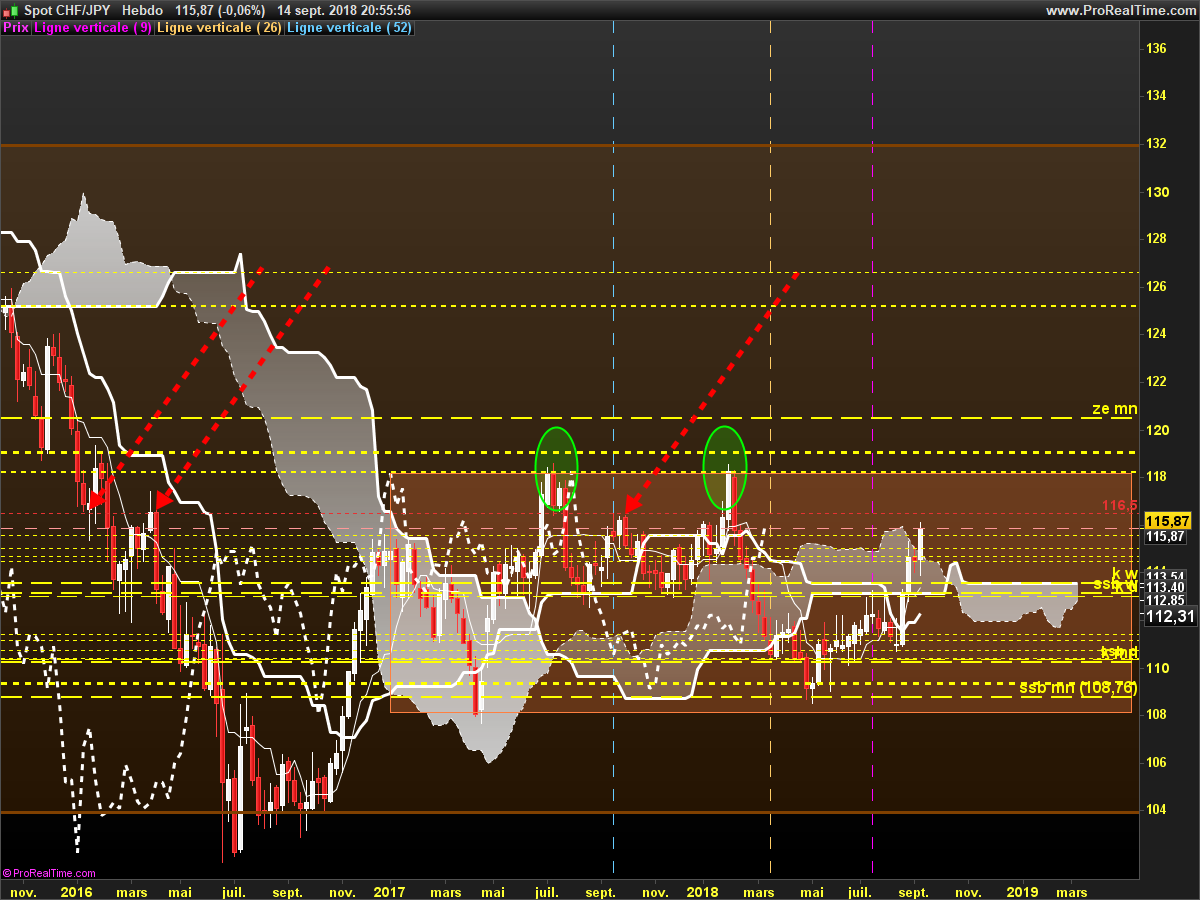Click the 115,87 (-0,06%) price readout
Screen dimensions: 1200x900
pos(220,10)
